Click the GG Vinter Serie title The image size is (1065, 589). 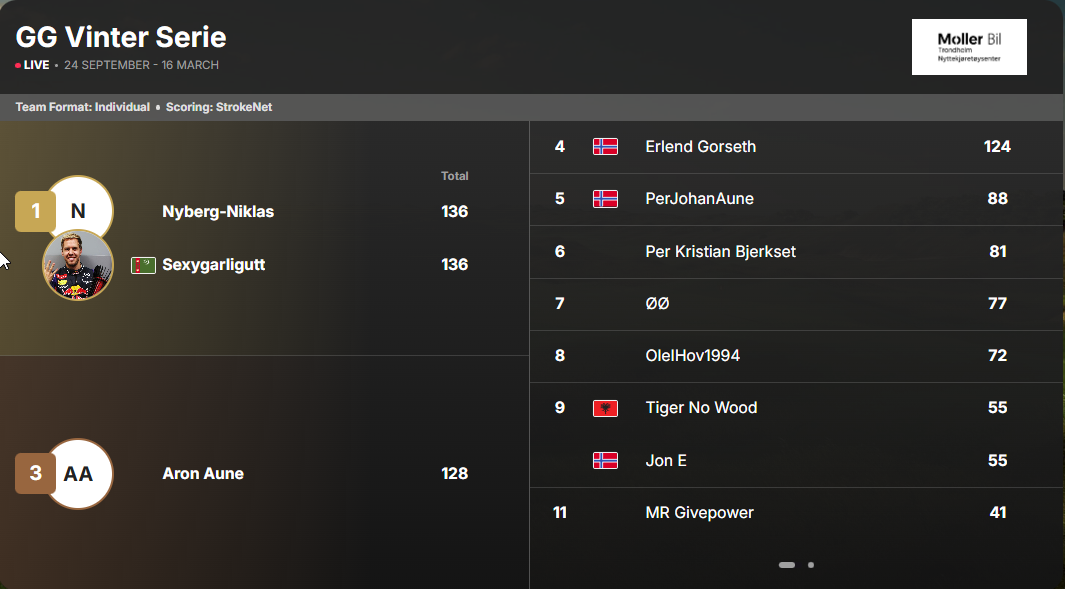pos(121,38)
